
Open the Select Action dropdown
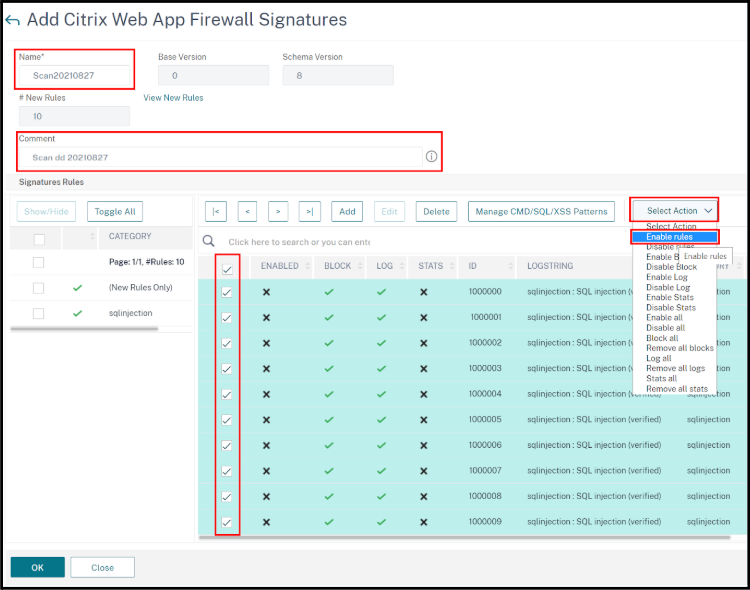coord(675,211)
